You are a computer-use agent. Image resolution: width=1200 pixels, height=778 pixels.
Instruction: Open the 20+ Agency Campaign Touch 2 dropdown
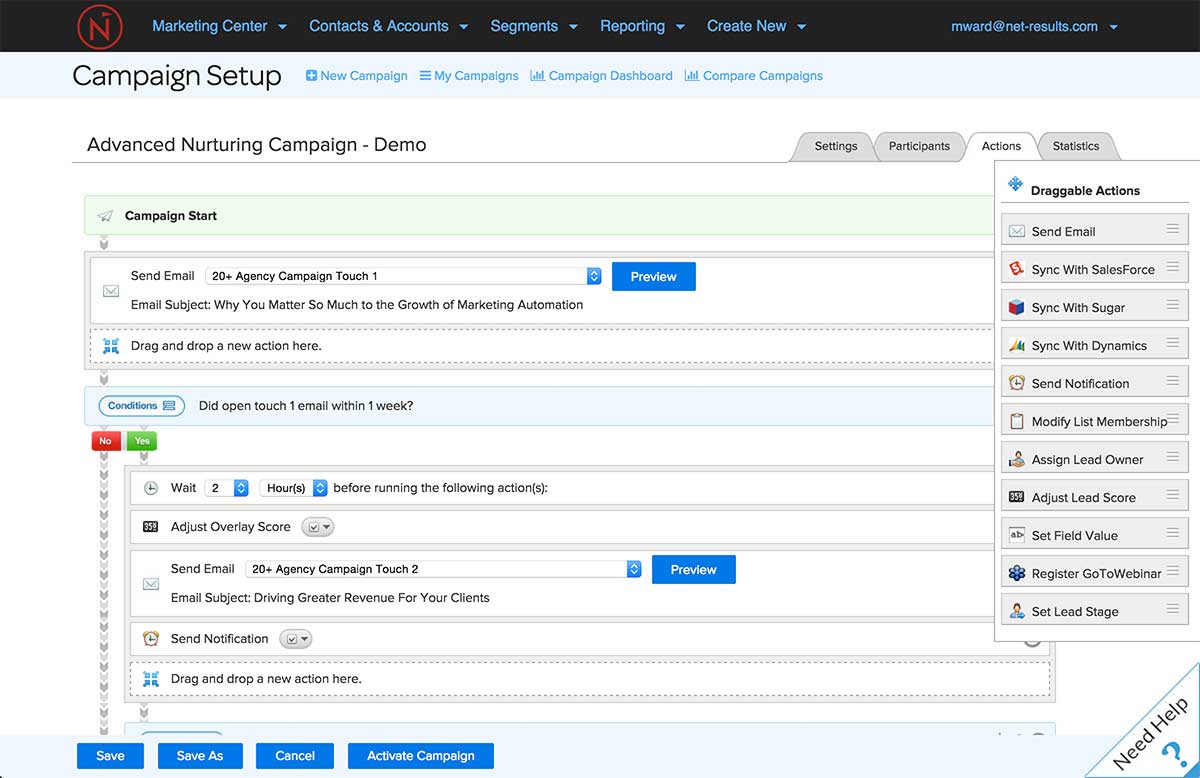(444, 569)
